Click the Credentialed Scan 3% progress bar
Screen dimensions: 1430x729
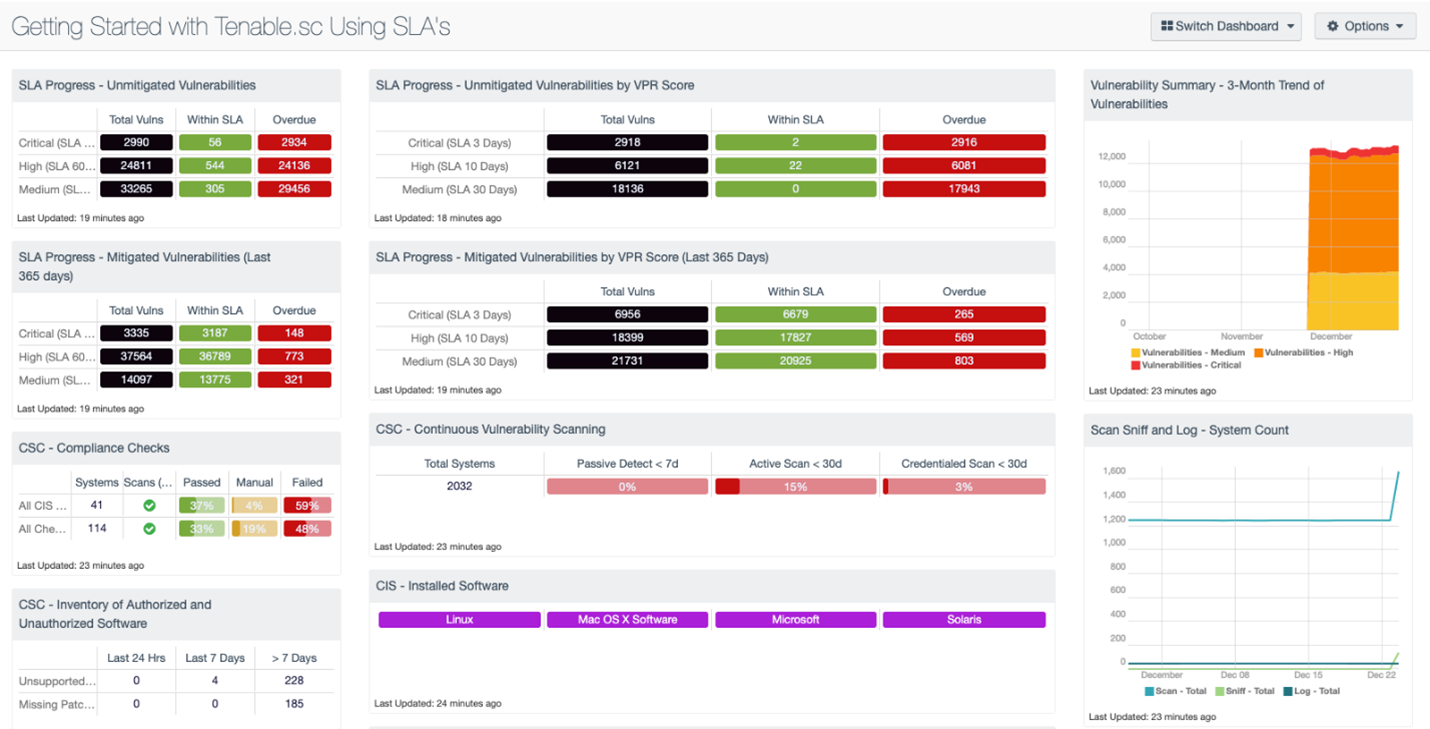click(x=964, y=487)
